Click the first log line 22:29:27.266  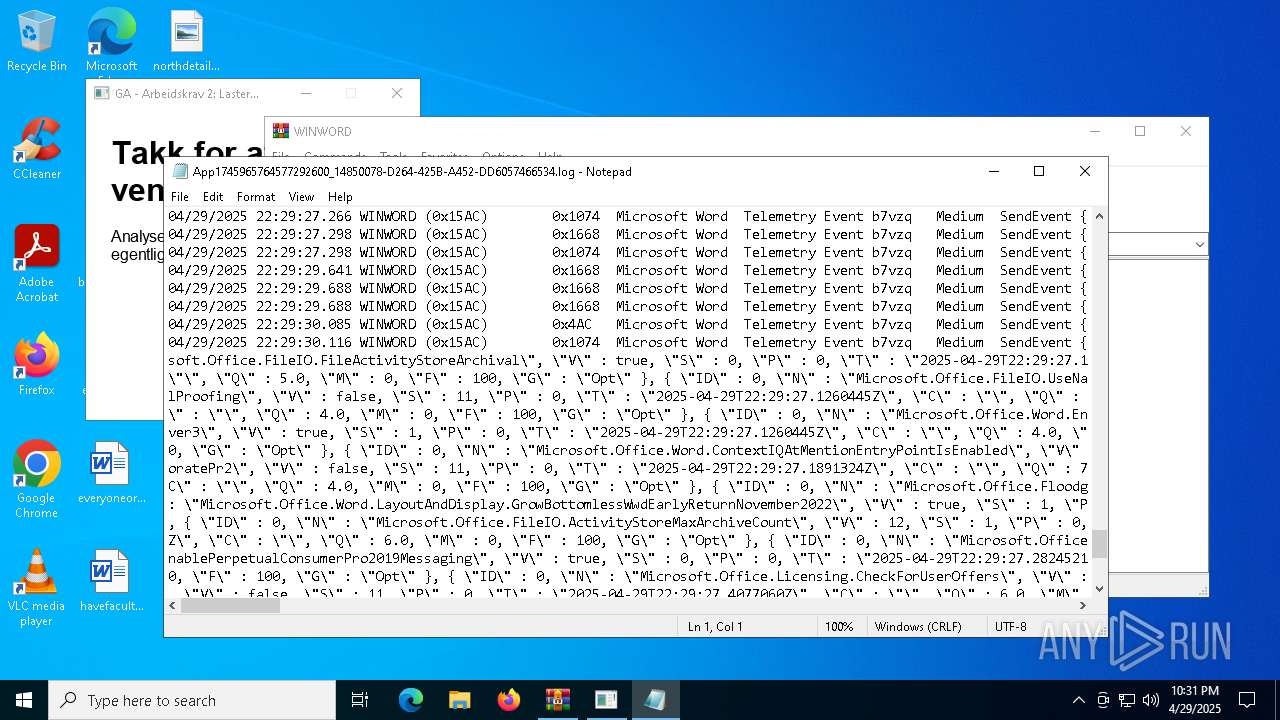[627, 216]
